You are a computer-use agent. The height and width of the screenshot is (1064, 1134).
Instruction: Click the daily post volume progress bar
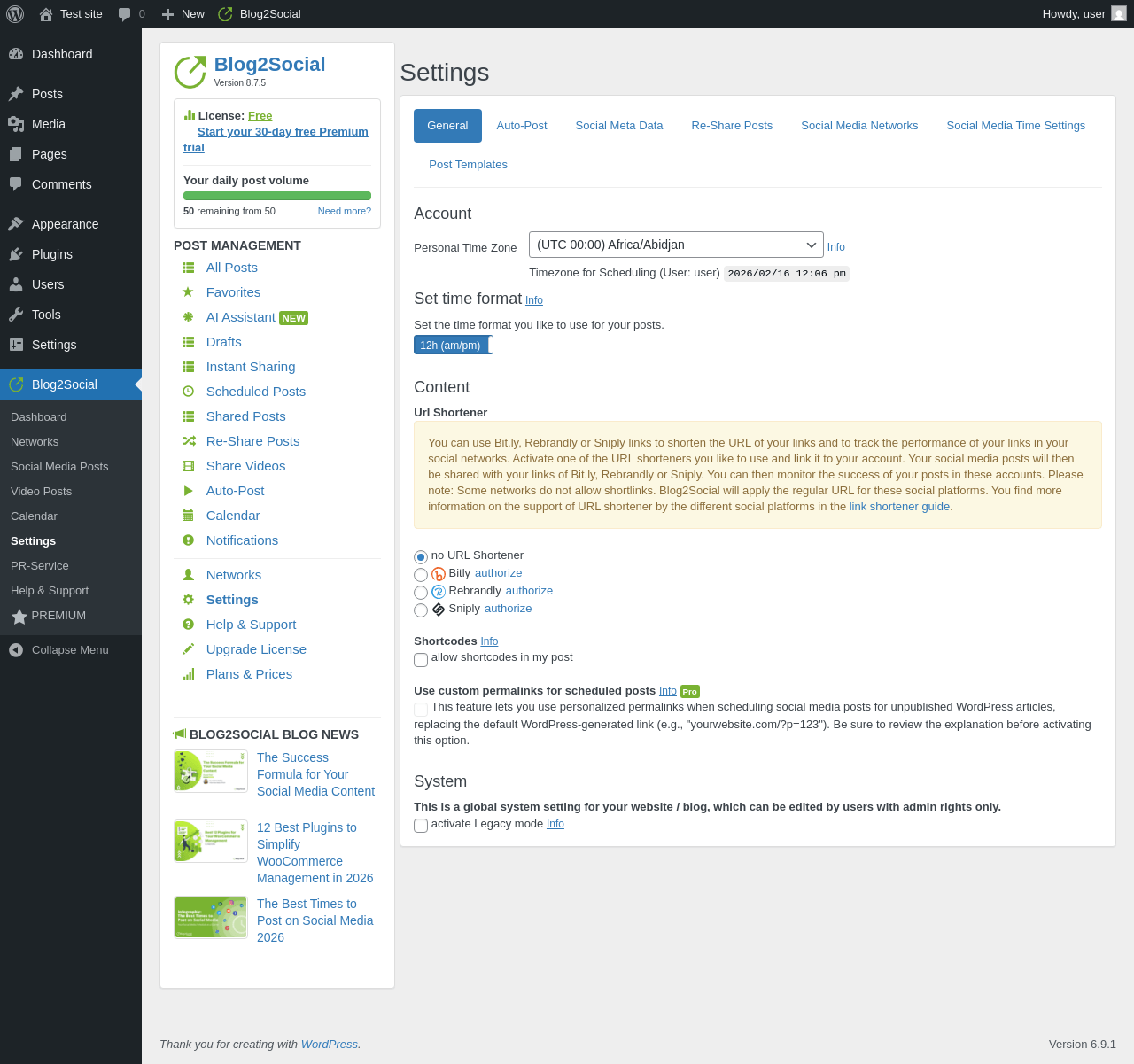pos(277,196)
